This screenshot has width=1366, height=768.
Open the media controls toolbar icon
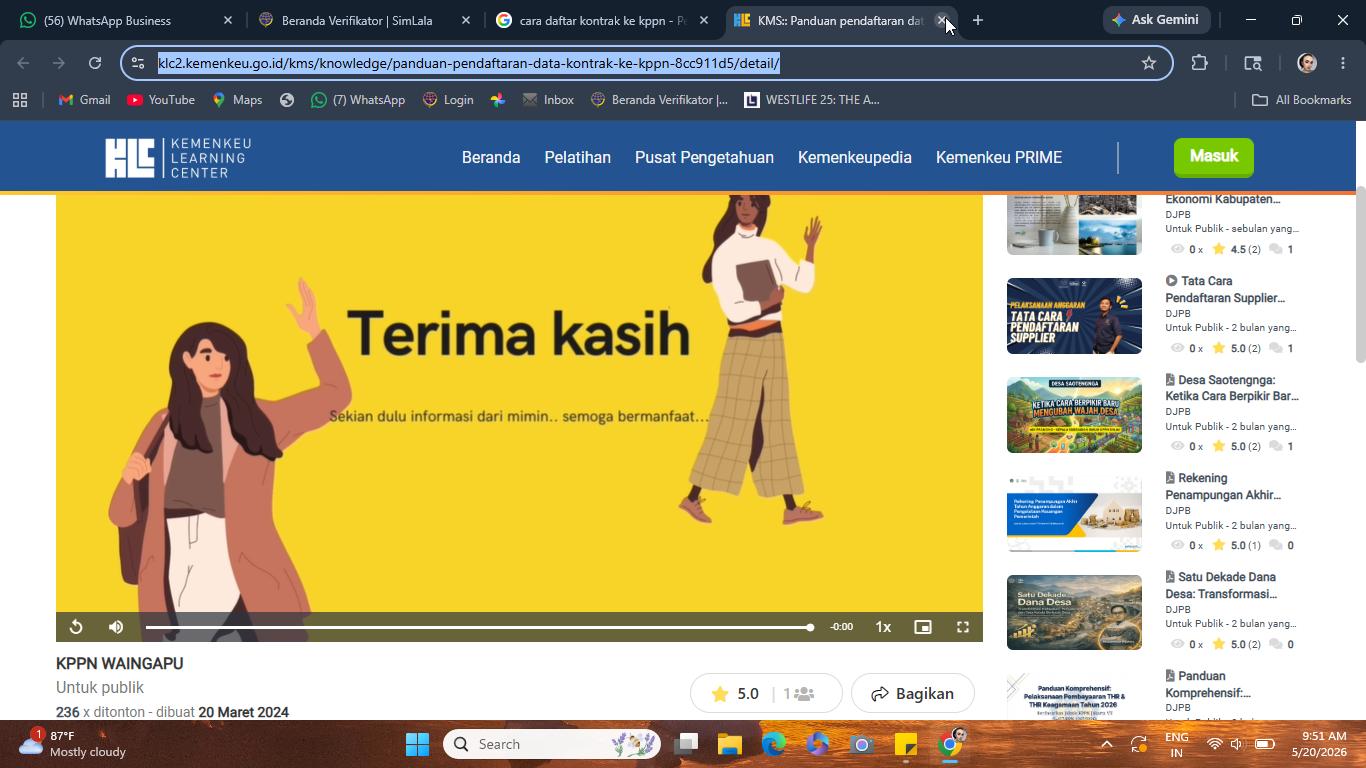[1253, 63]
